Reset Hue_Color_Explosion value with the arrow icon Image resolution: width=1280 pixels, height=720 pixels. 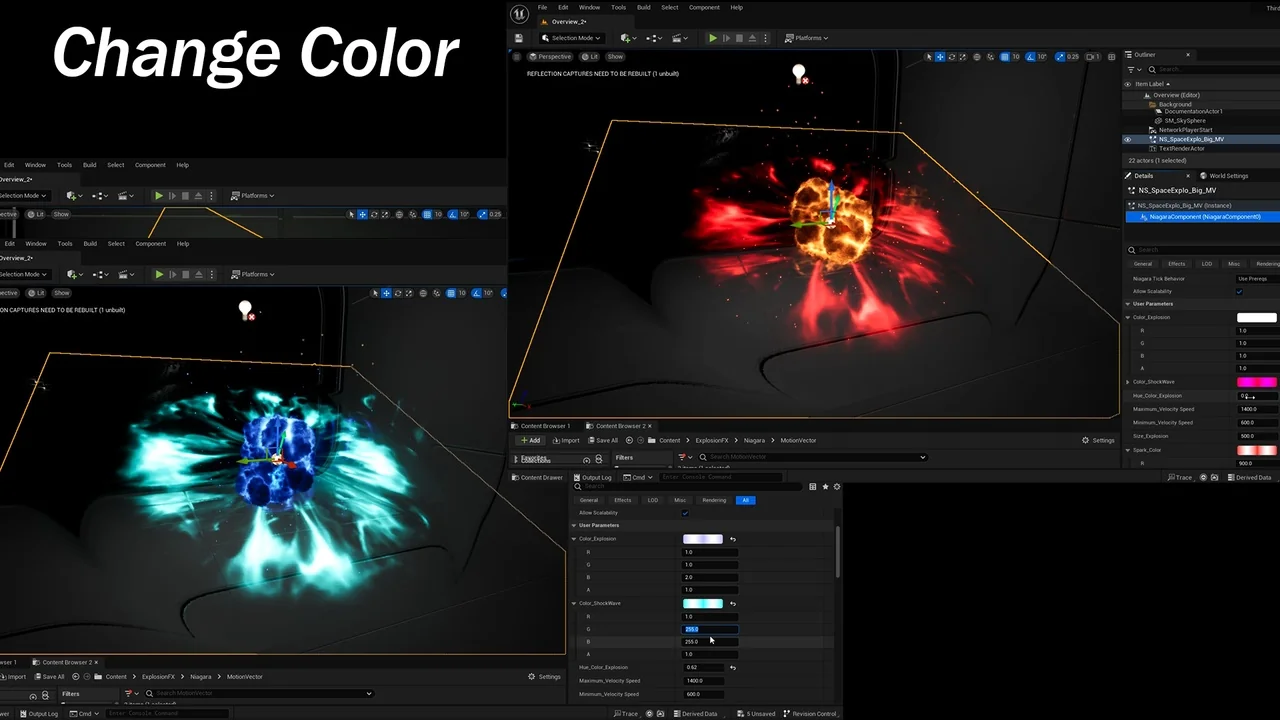733,667
